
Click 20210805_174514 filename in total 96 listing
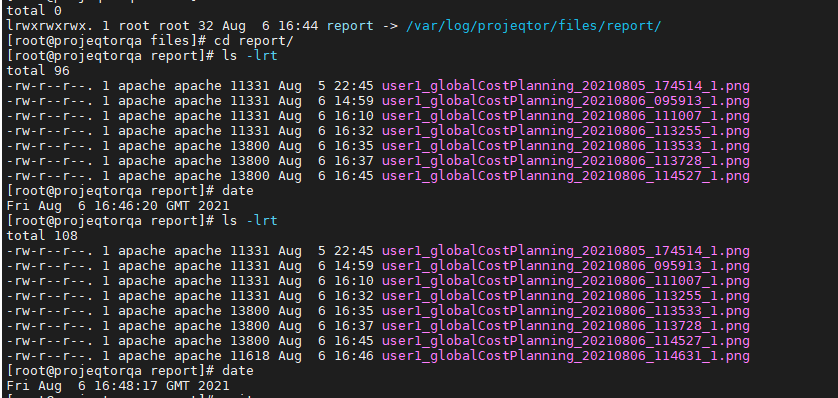tap(565, 85)
